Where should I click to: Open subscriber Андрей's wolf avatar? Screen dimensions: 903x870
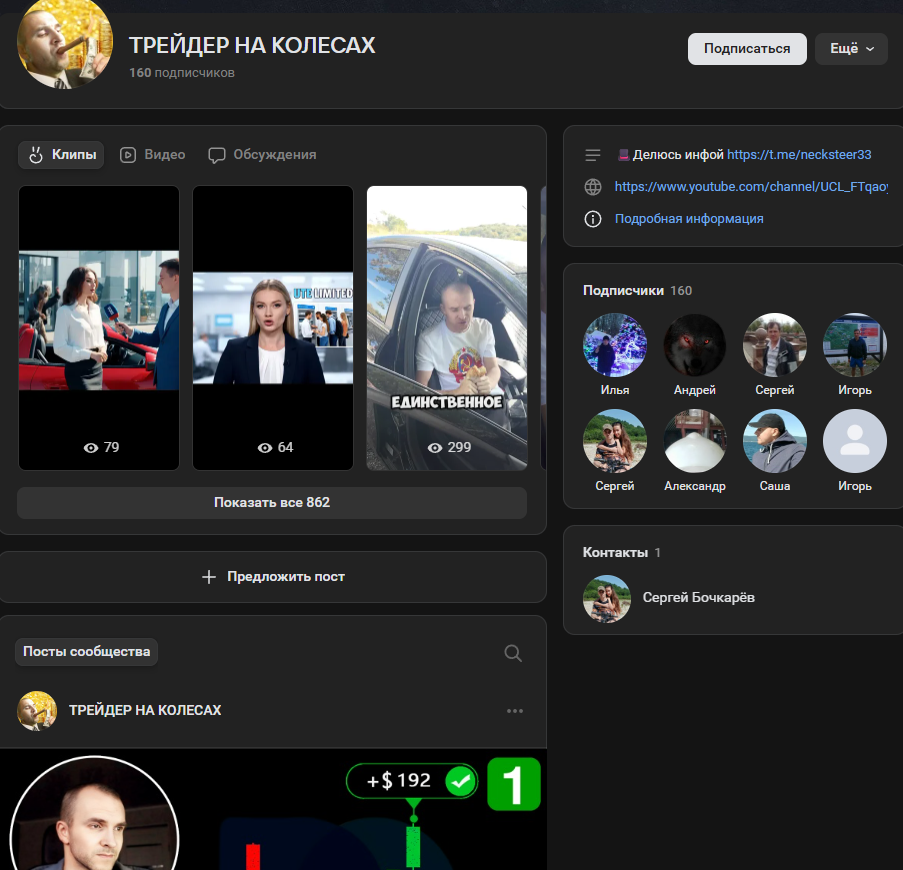694,345
